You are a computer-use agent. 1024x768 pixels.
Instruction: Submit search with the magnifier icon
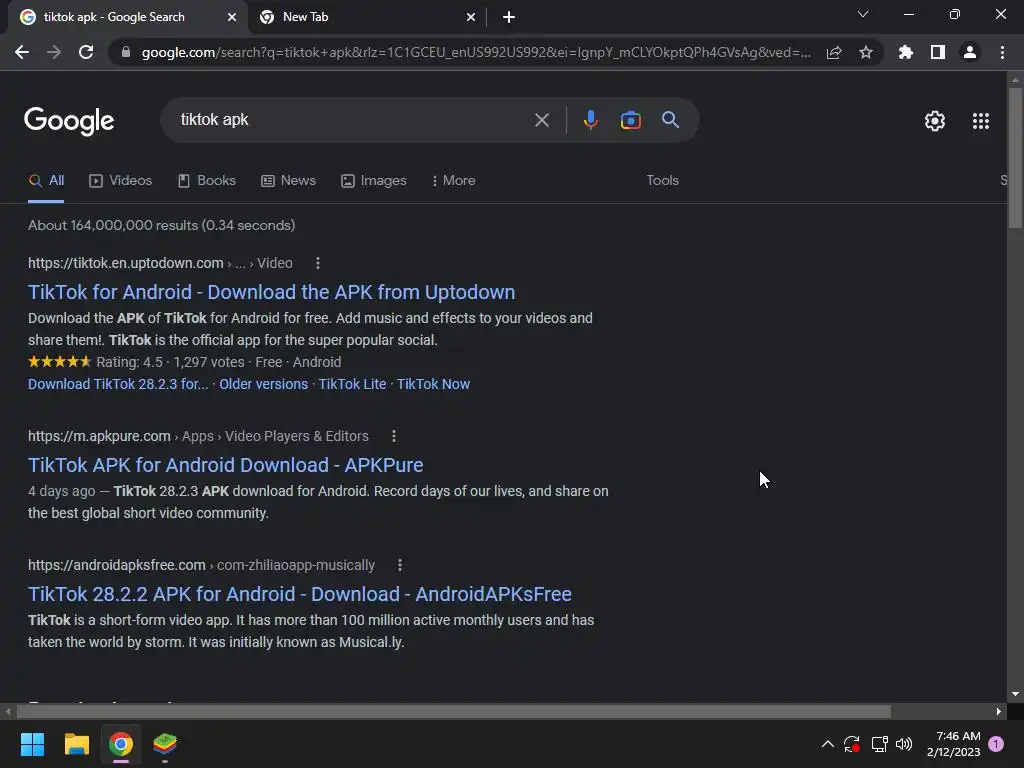[670, 120]
